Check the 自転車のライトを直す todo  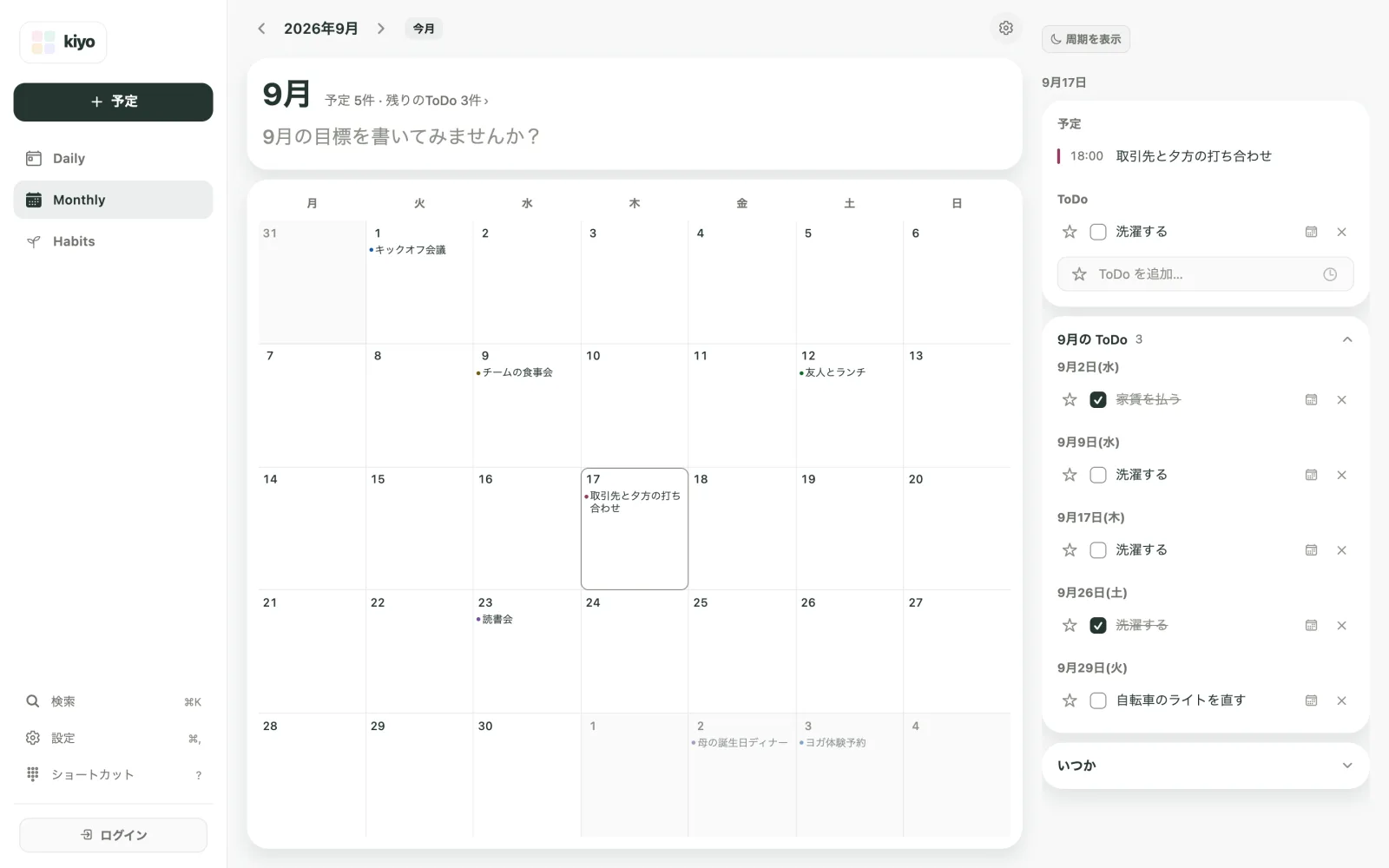click(1098, 700)
